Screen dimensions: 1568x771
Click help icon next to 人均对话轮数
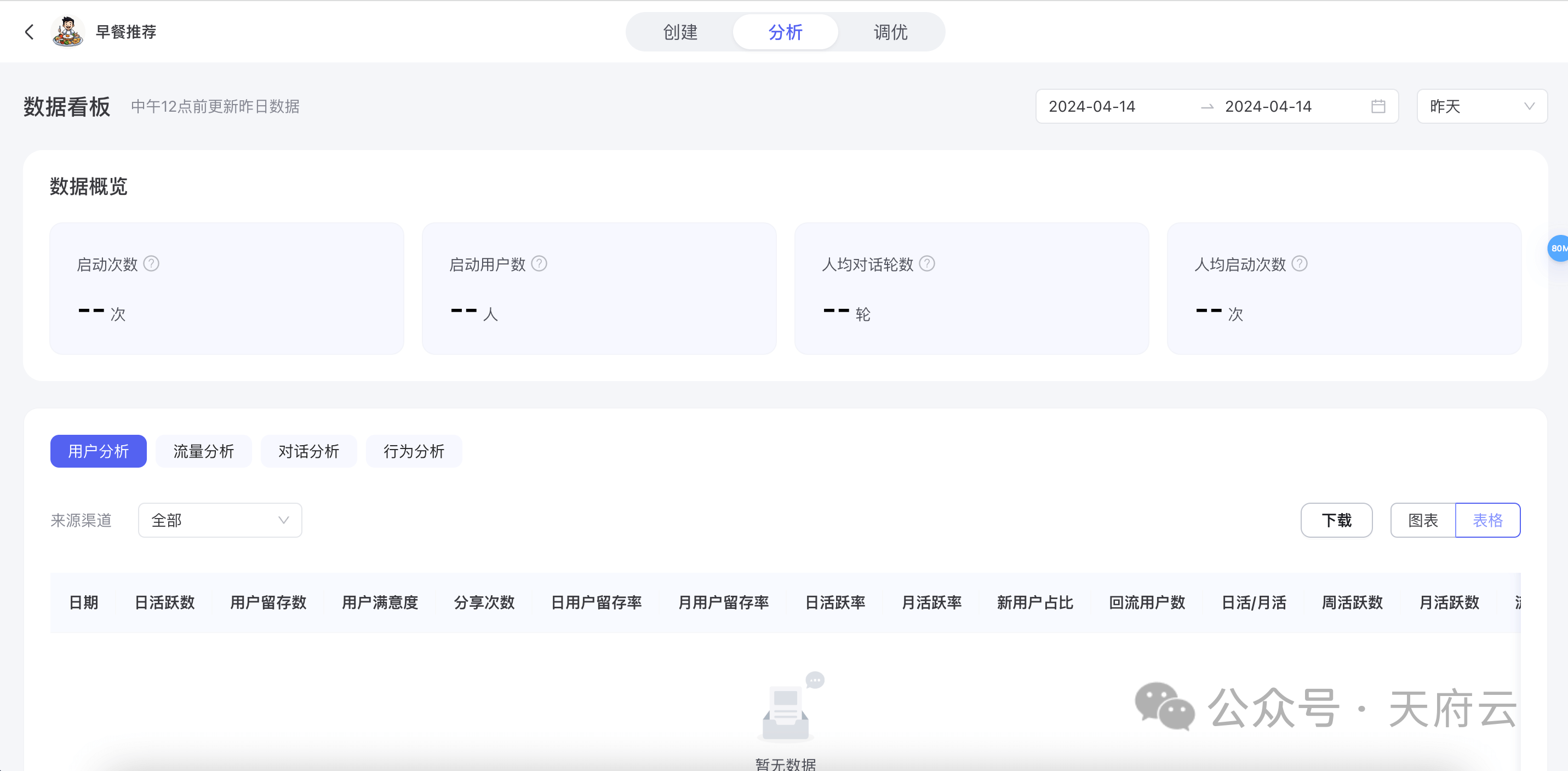click(x=926, y=263)
